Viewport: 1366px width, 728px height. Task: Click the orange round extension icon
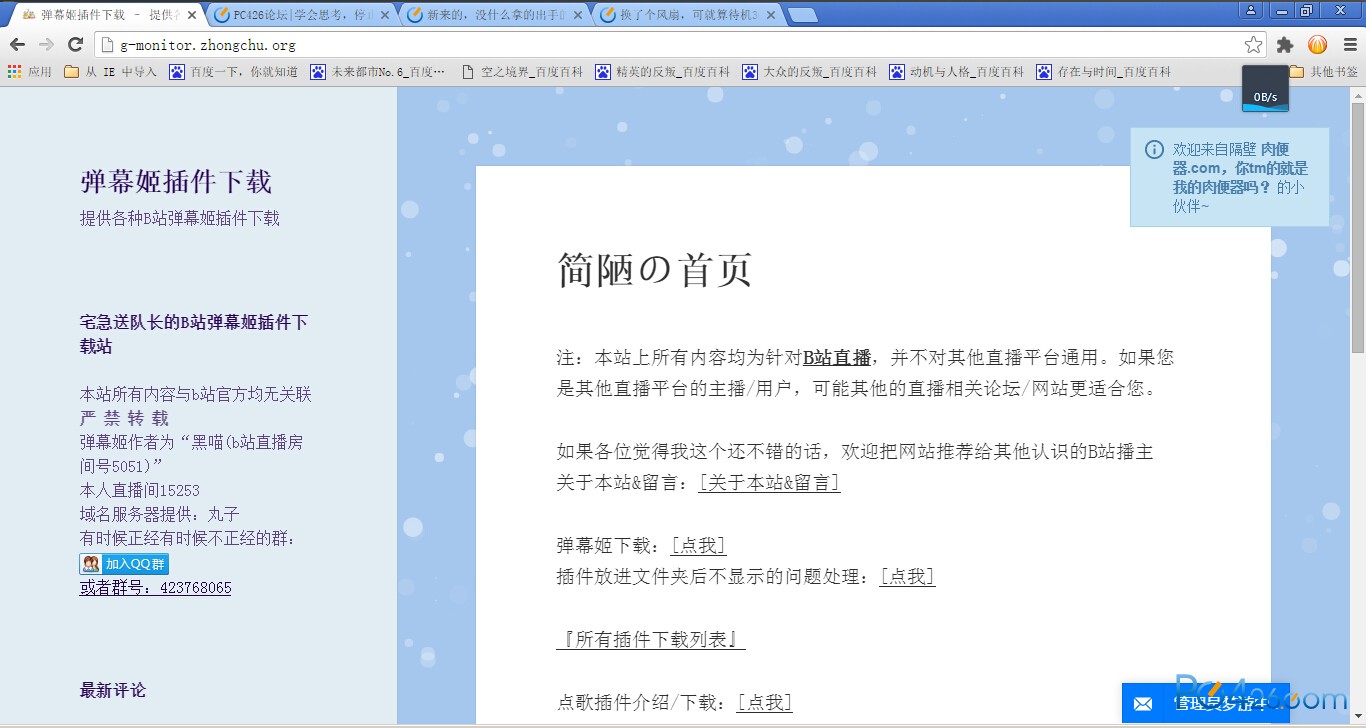pyautogui.click(x=1318, y=45)
